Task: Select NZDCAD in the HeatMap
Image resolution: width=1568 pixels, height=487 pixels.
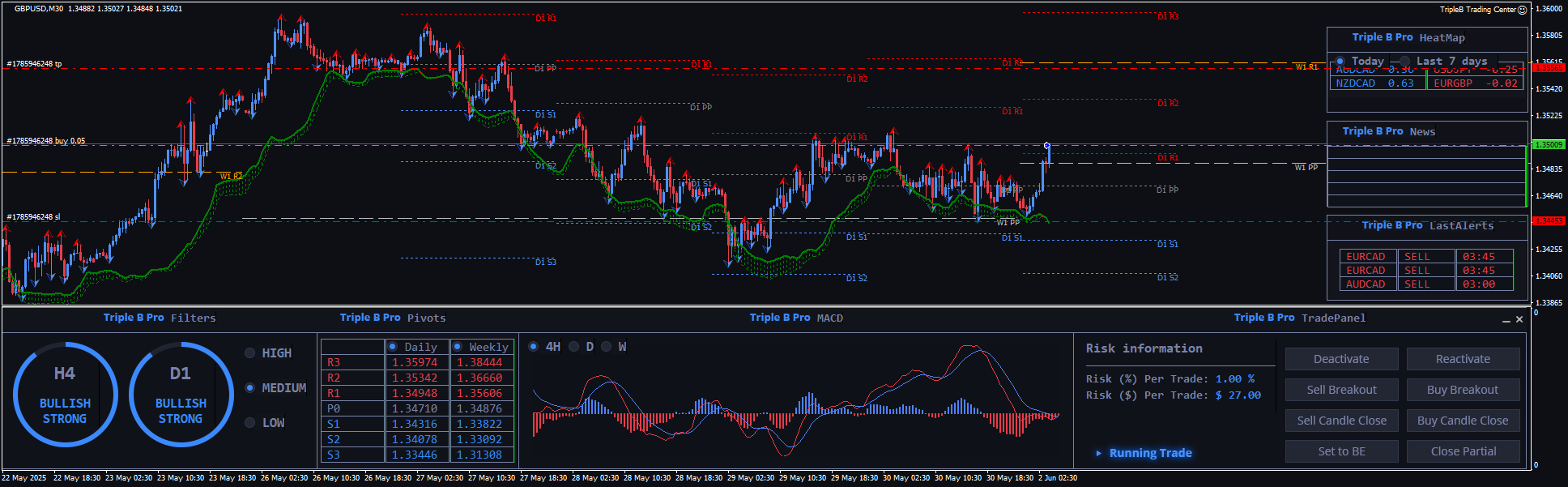Action: pos(1356,83)
